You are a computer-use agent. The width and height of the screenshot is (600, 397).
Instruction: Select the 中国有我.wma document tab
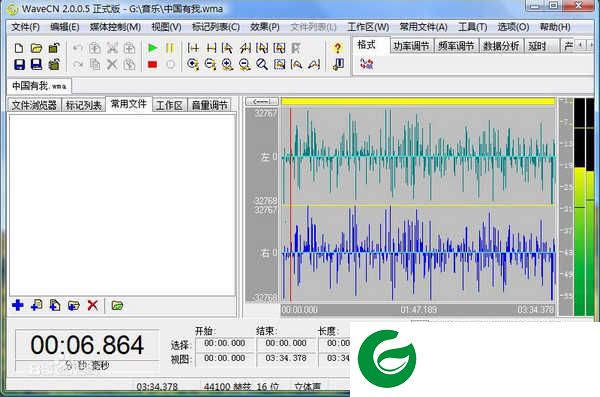pyautogui.click(x=39, y=86)
